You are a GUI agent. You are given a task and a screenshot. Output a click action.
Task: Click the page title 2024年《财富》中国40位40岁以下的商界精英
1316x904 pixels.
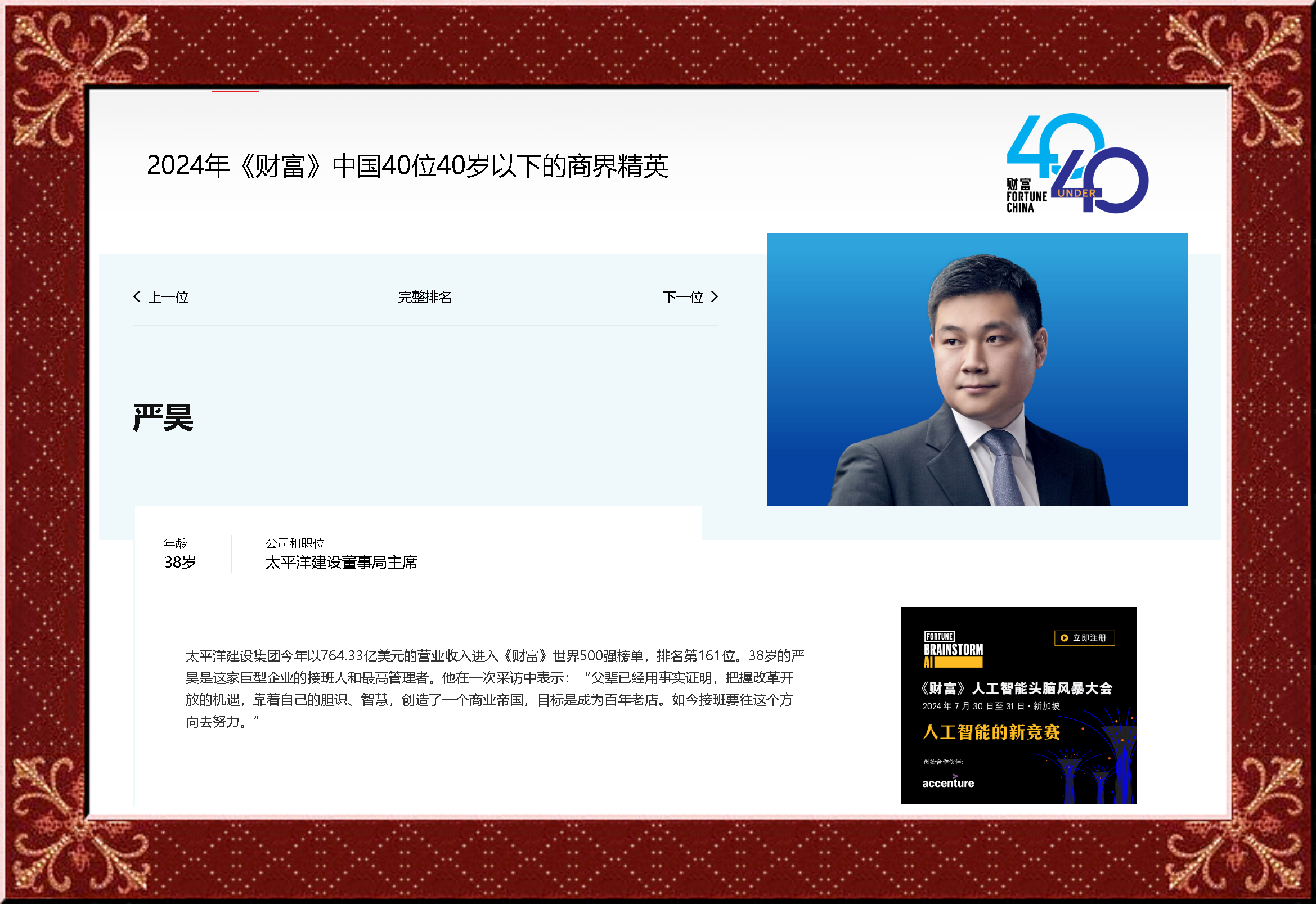(x=407, y=166)
